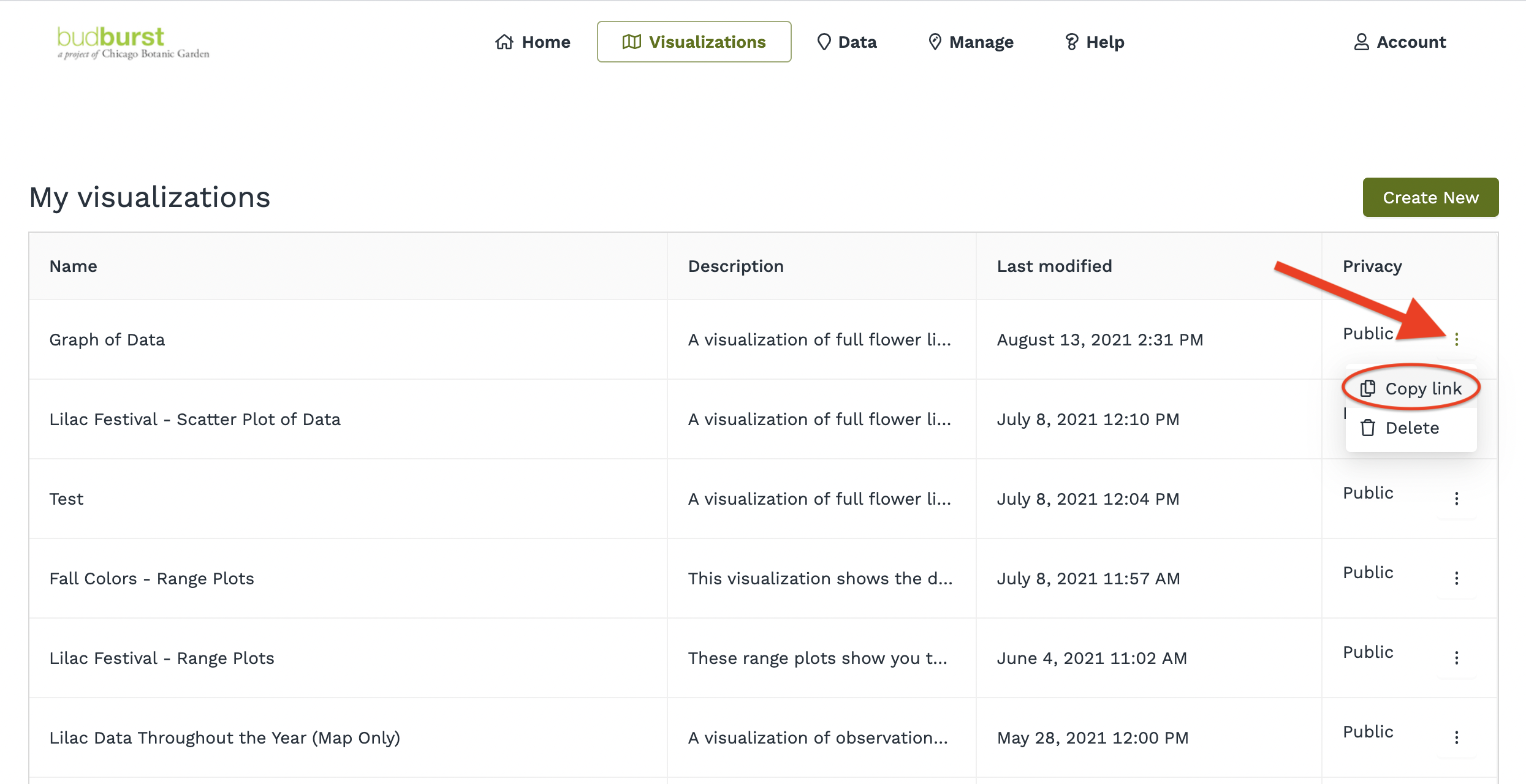Open options for Lilac Festival Range Plots
Viewport: 1526px width, 784px height.
click(x=1456, y=658)
